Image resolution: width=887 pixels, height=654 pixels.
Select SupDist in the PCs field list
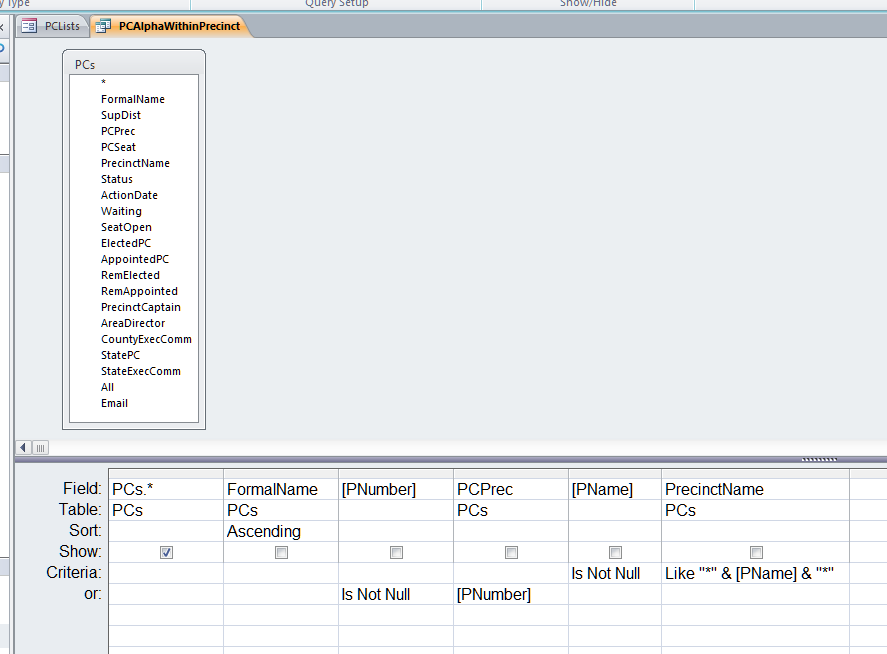(x=120, y=115)
